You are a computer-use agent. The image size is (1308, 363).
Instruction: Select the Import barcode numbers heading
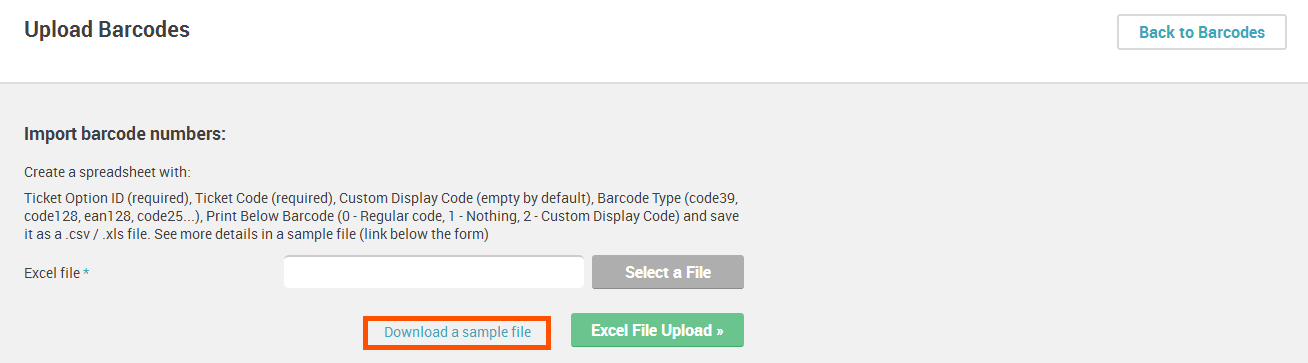point(125,134)
